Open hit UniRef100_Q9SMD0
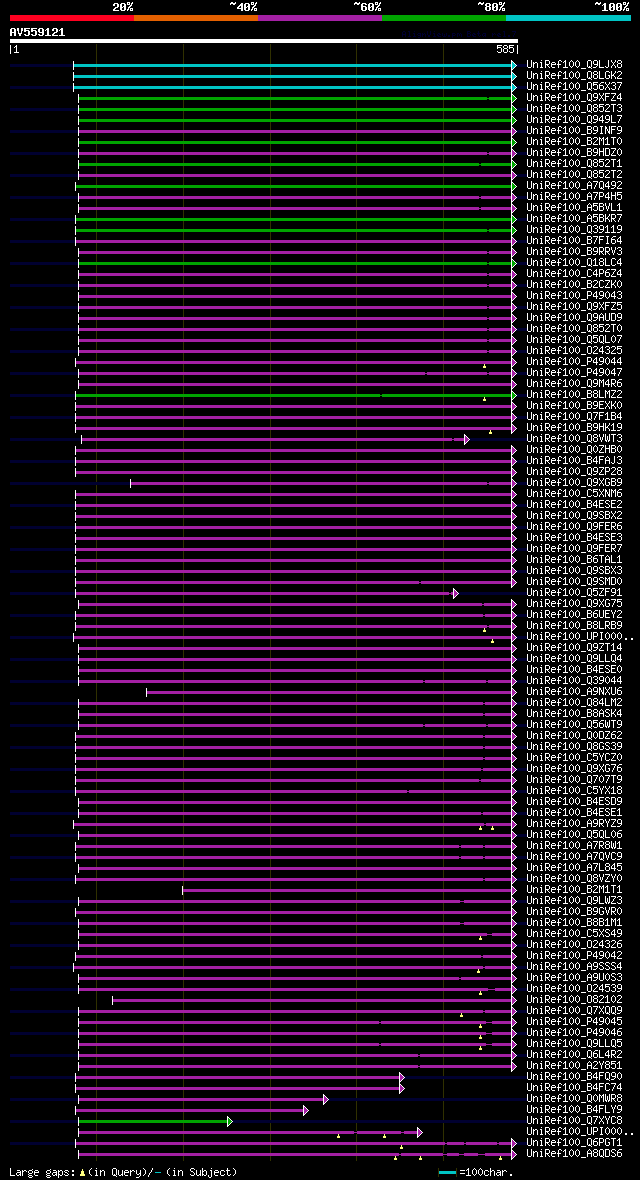This screenshot has height=1180, width=640. pyautogui.click(x=574, y=582)
